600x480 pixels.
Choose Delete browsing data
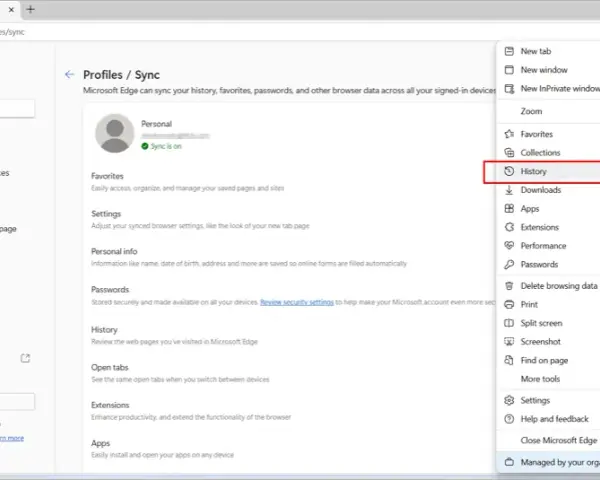[548, 286]
